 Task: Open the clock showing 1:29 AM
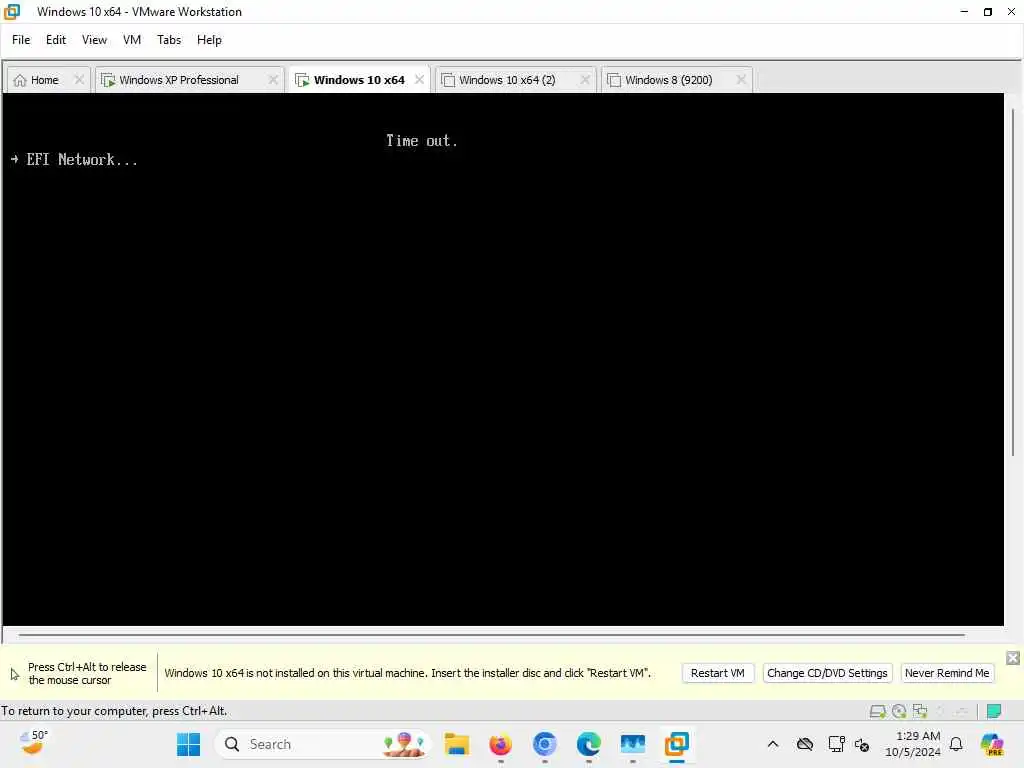tap(912, 744)
